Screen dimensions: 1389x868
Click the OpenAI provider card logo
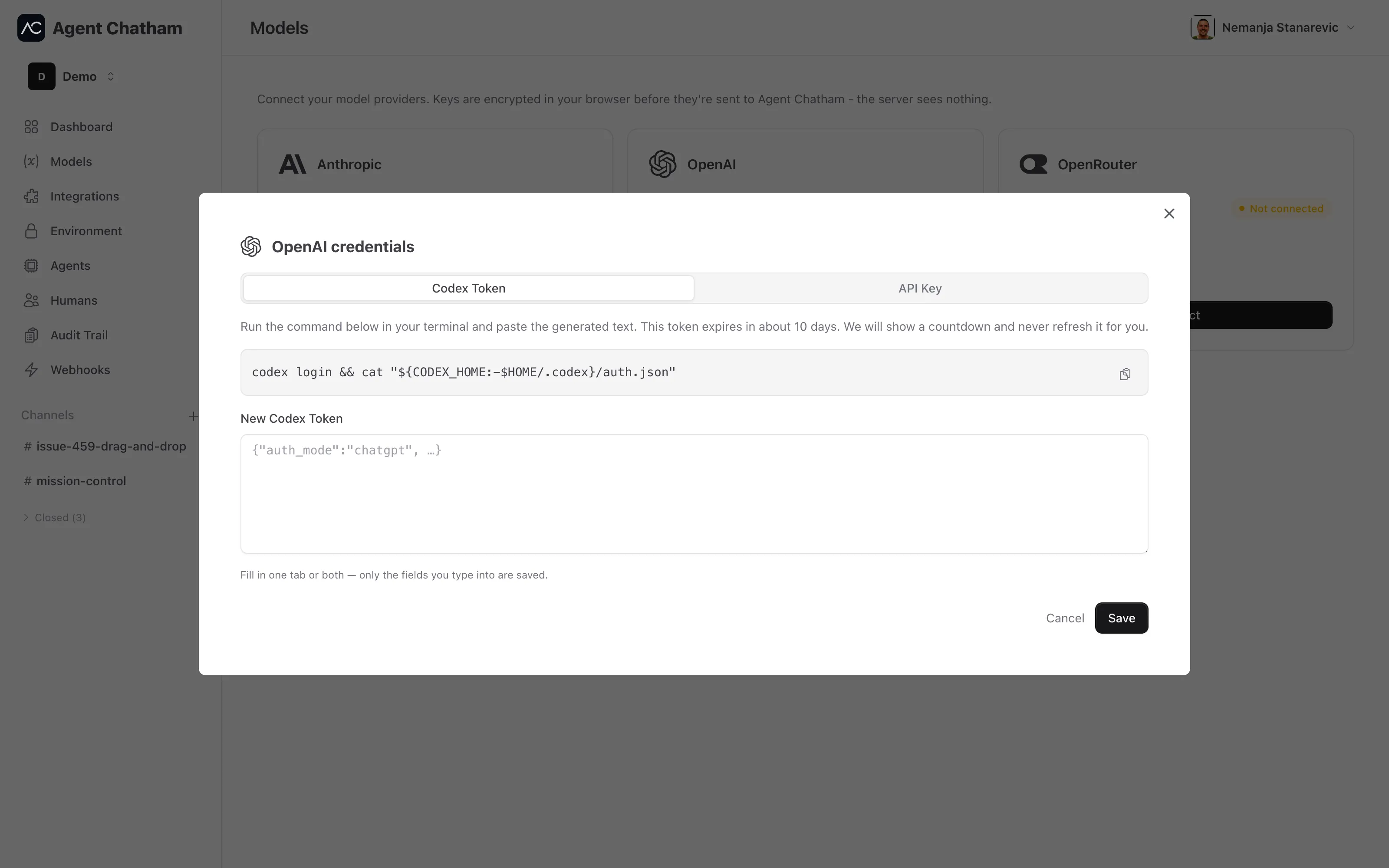[x=662, y=164]
